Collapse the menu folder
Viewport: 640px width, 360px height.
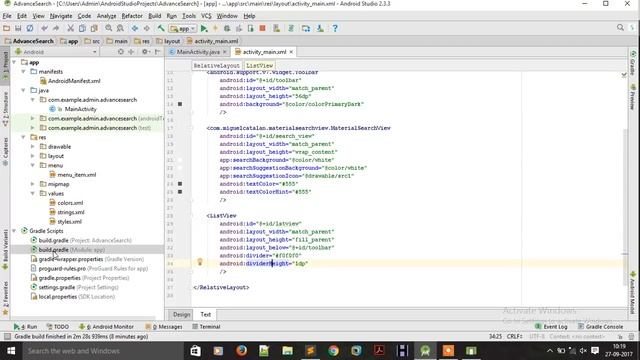(x=33, y=165)
